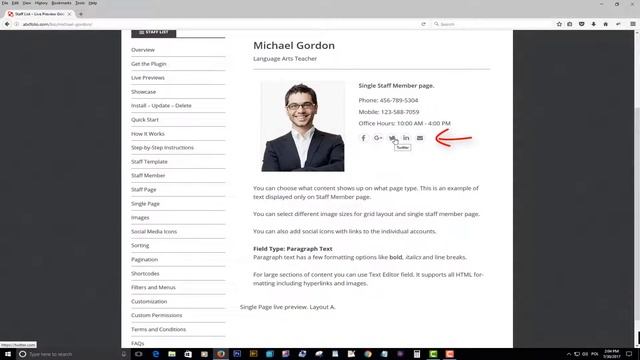The width and height of the screenshot is (640, 360).
Task: Open the Downloads arrow icon
Action: click(x=593, y=24)
